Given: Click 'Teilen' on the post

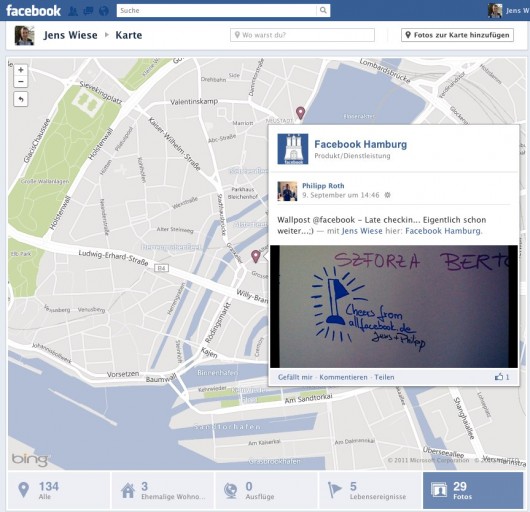Looking at the screenshot, I should pos(384,377).
